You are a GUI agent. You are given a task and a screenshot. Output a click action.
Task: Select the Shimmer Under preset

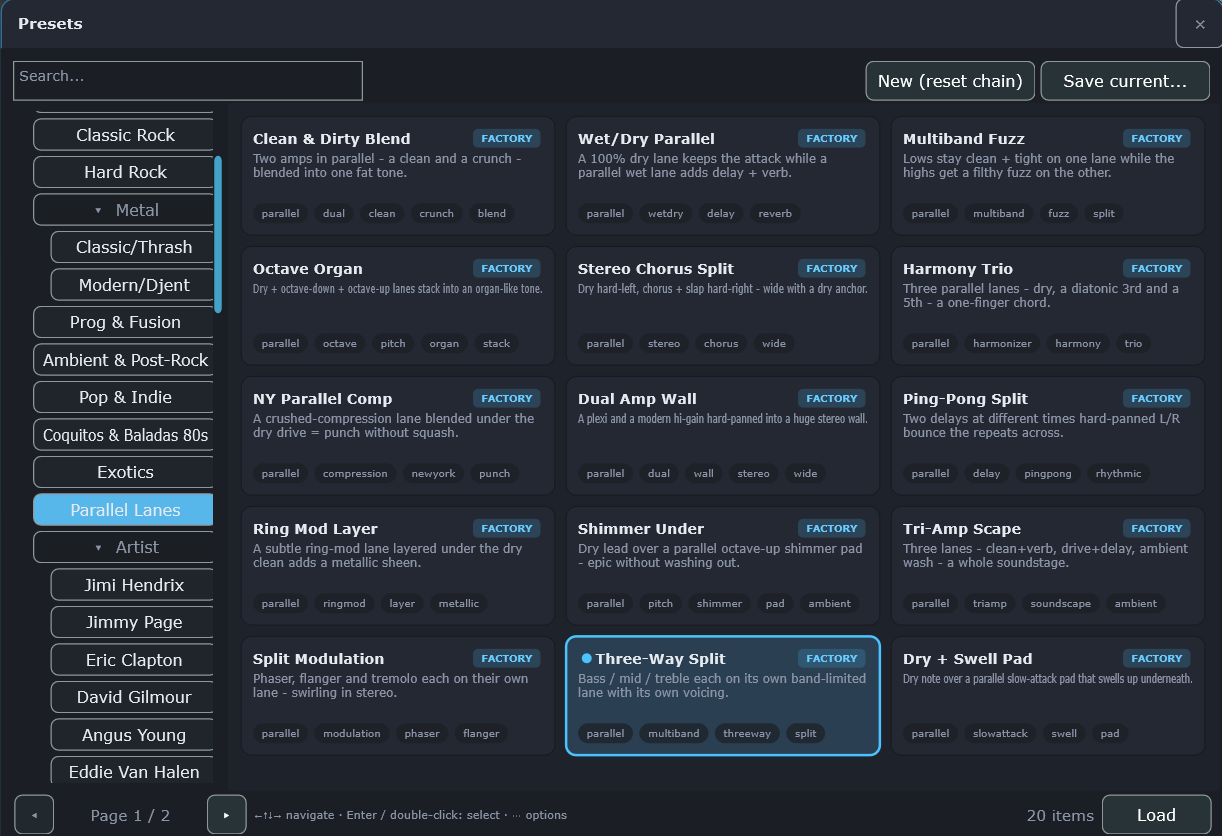(x=723, y=566)
